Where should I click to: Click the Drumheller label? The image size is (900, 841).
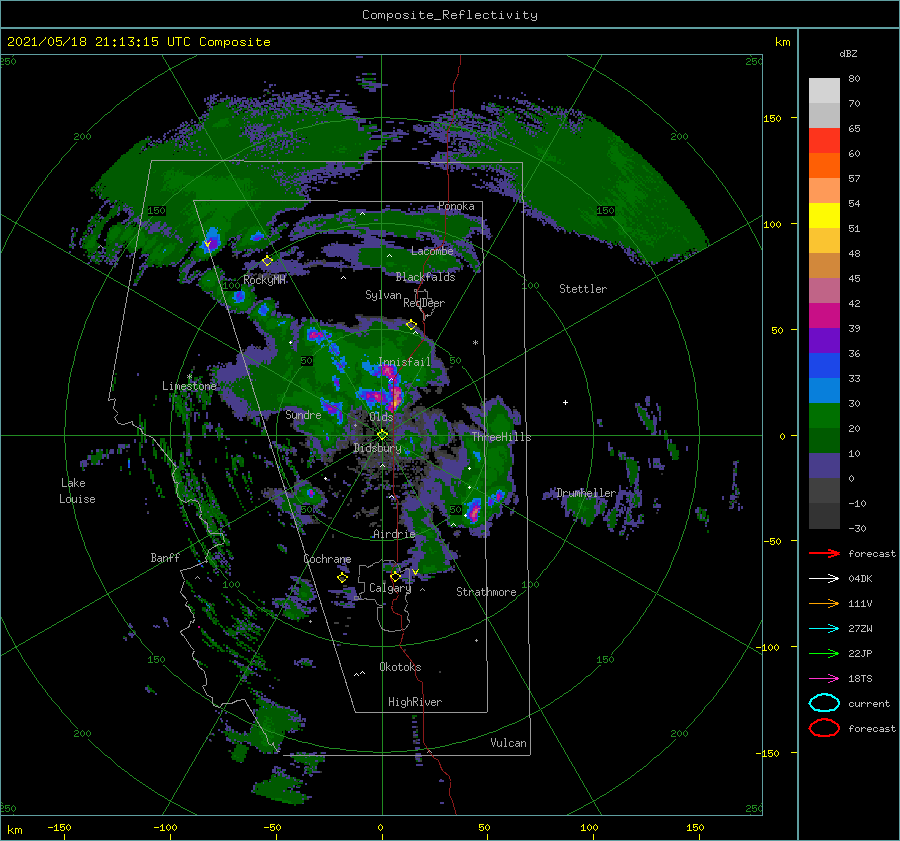[x=586, y=493]
